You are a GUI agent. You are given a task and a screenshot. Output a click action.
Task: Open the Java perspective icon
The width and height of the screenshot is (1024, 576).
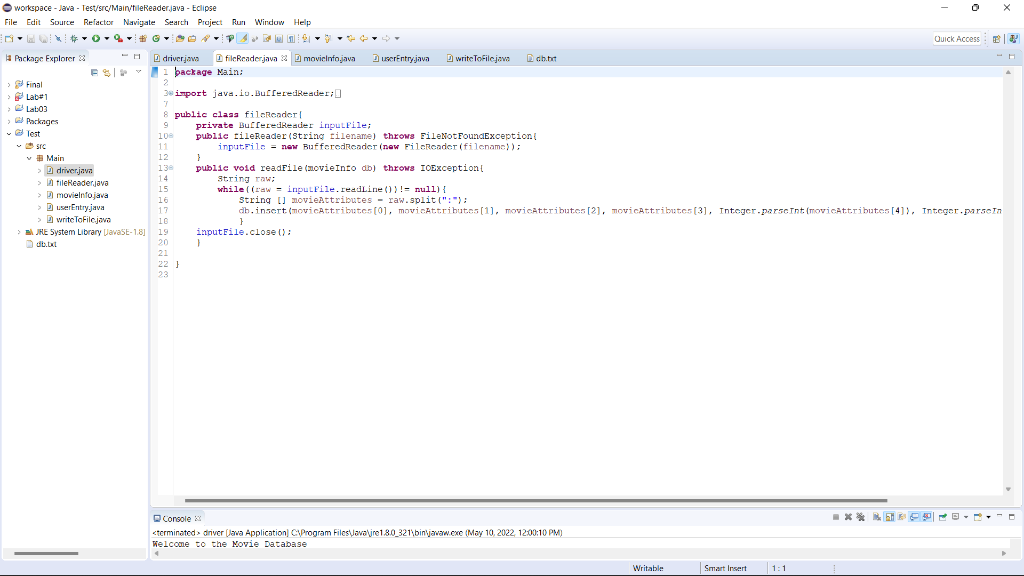(x=1013, y=39)
